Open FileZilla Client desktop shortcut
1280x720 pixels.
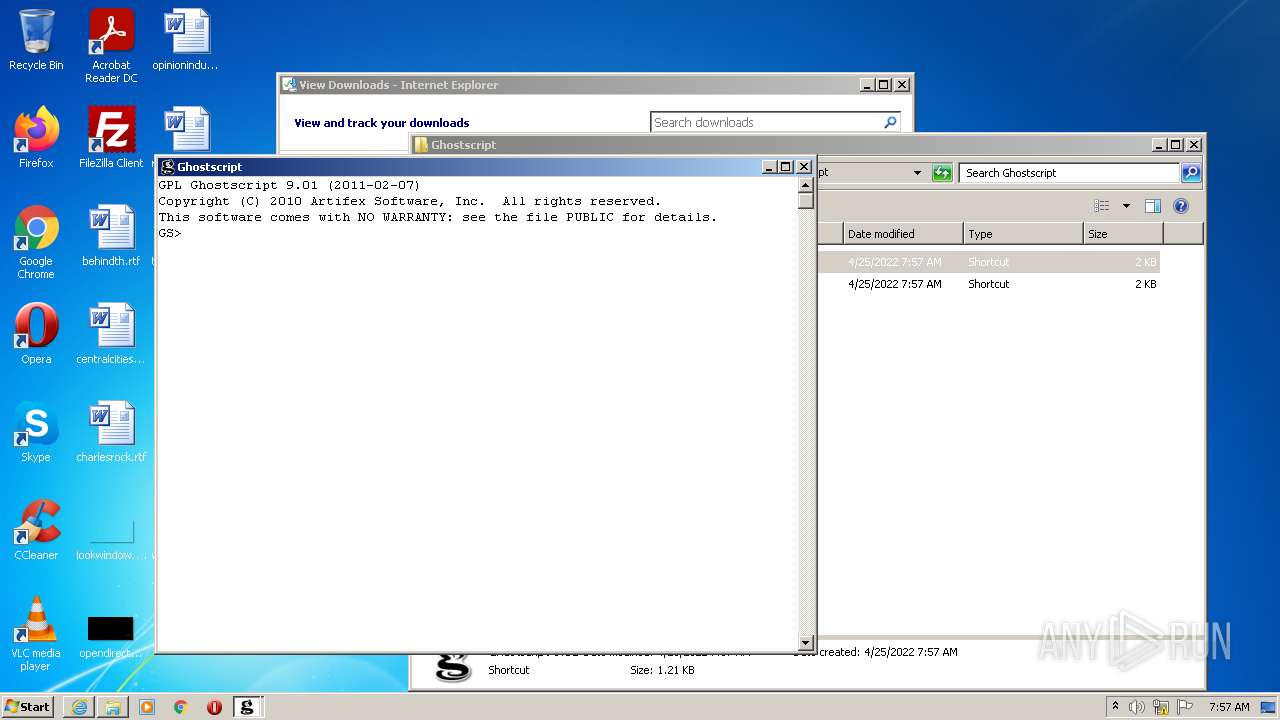click(x=111, y=138)
